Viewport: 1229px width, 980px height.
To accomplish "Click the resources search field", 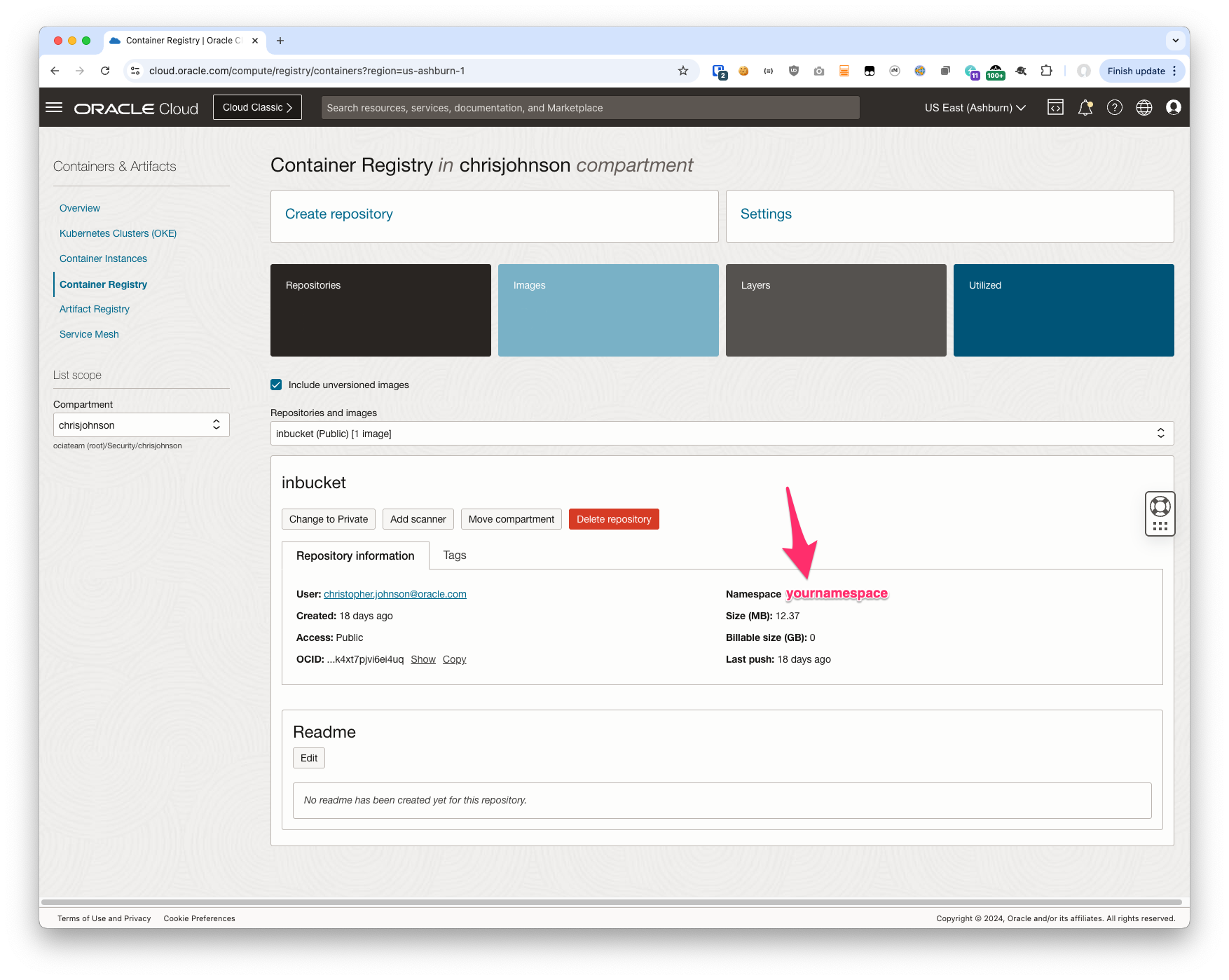I will (589, 107).
